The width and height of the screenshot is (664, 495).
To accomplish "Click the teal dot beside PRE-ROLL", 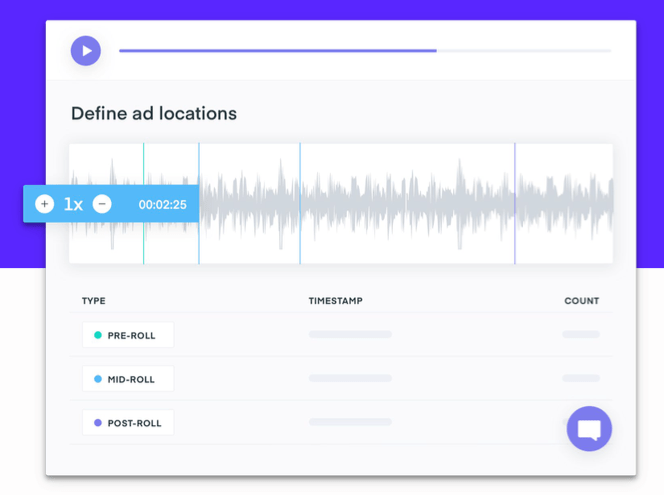I will coord(97,335).
